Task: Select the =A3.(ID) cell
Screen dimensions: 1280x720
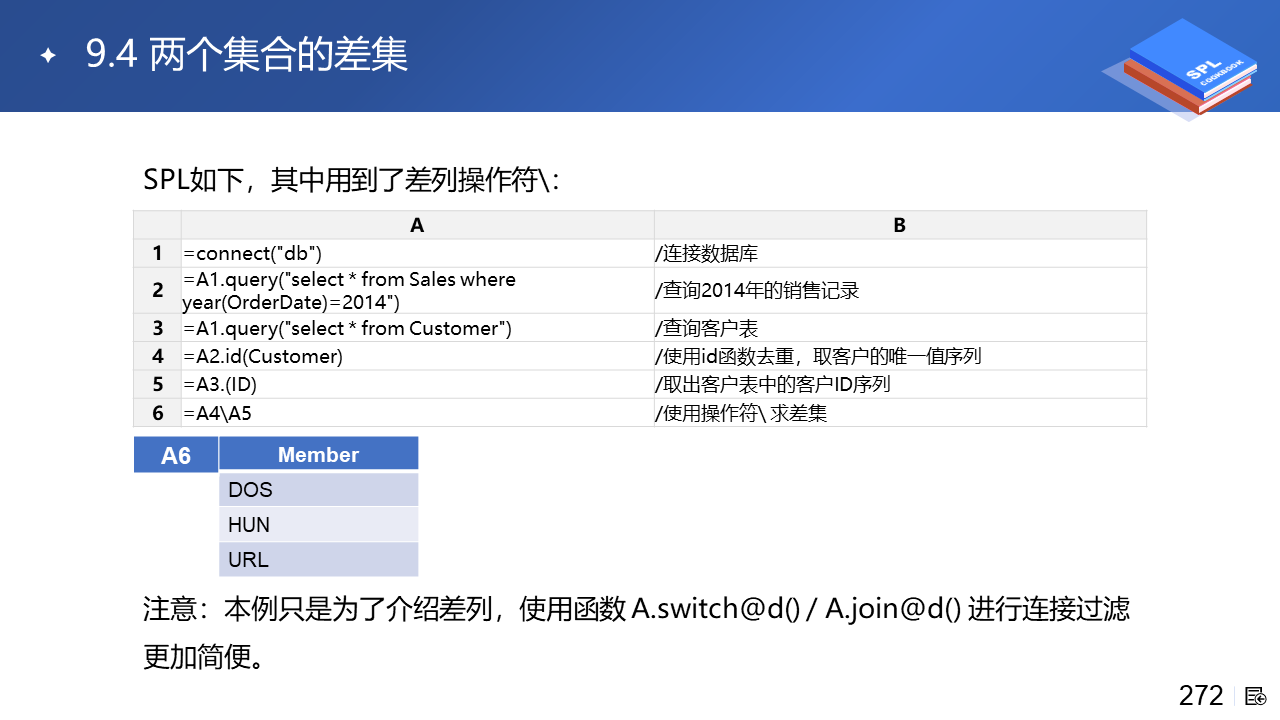Action: (417, 384)
